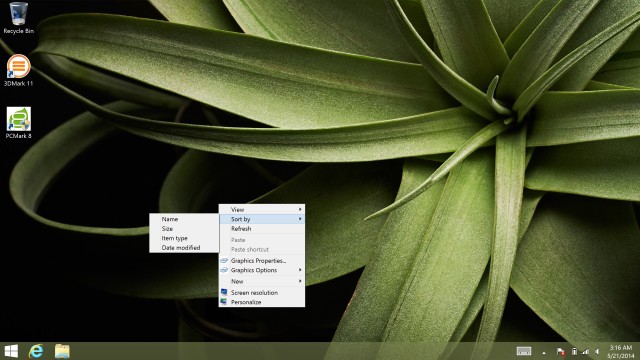Open the Graphics Options submenu

pyautogui.click(x=262, y=270)
